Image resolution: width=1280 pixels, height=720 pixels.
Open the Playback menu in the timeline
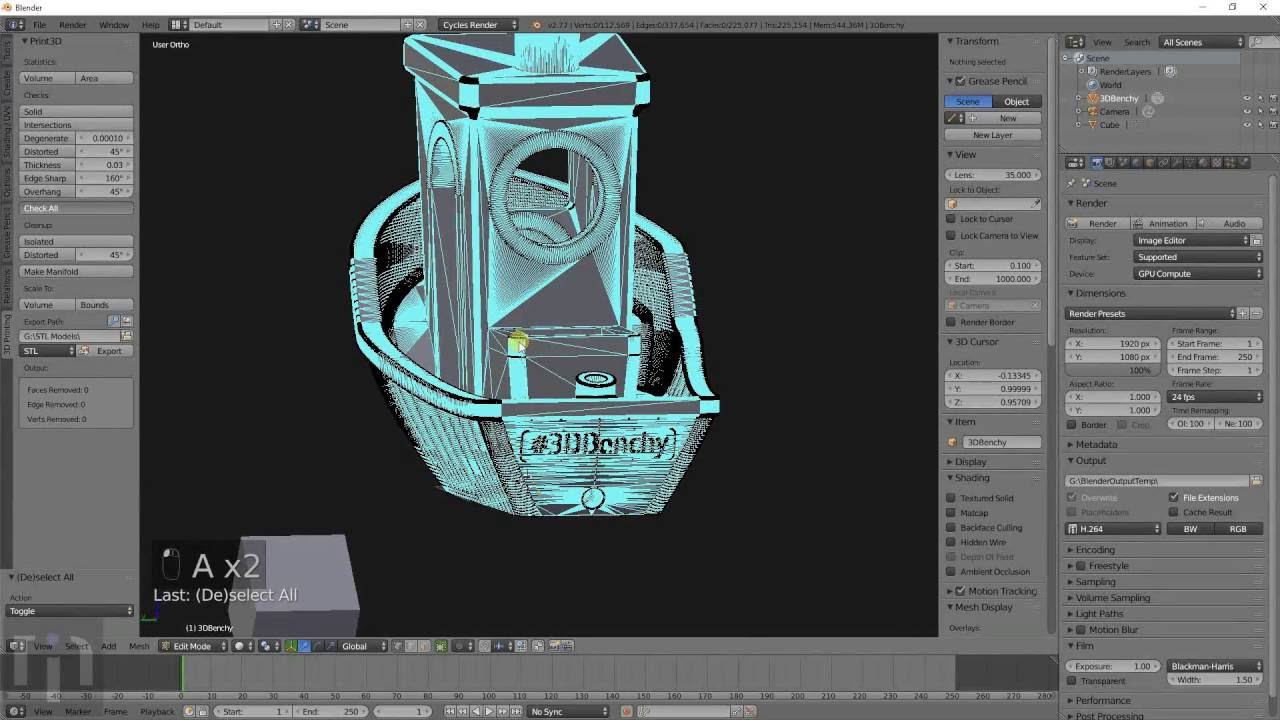(x=157, y=711)
